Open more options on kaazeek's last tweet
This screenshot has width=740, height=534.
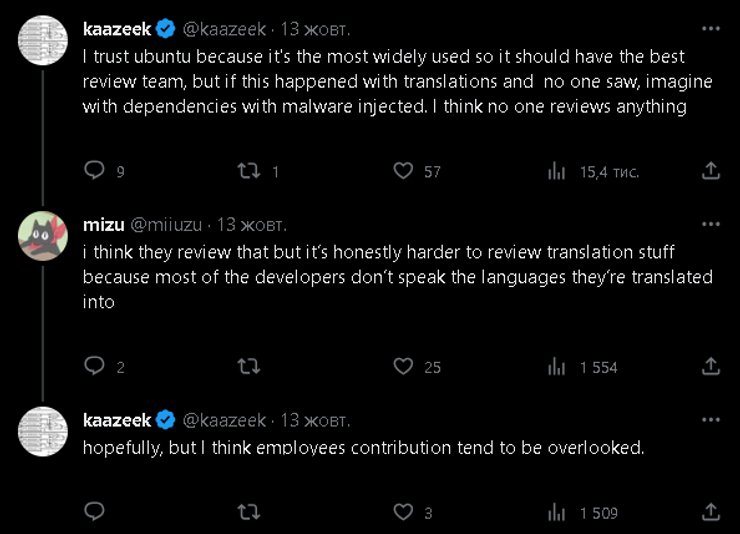(711, 419)
